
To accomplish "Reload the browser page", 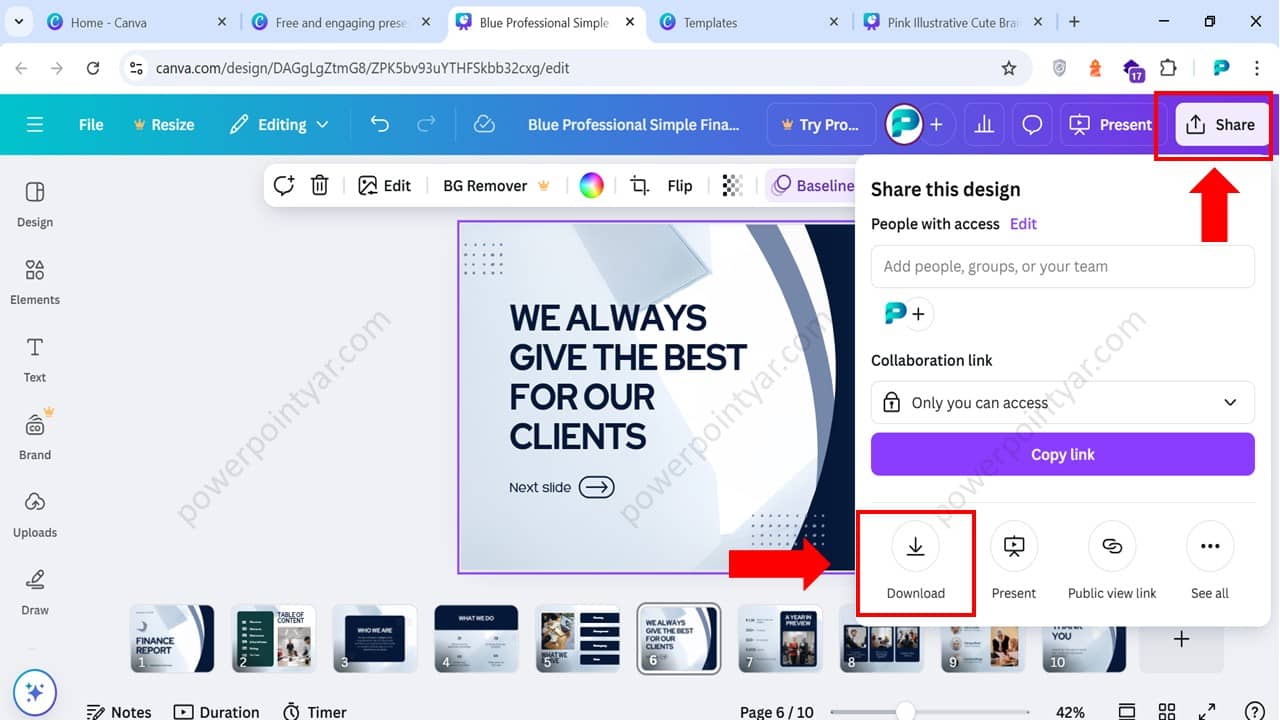I will [93, 68].
